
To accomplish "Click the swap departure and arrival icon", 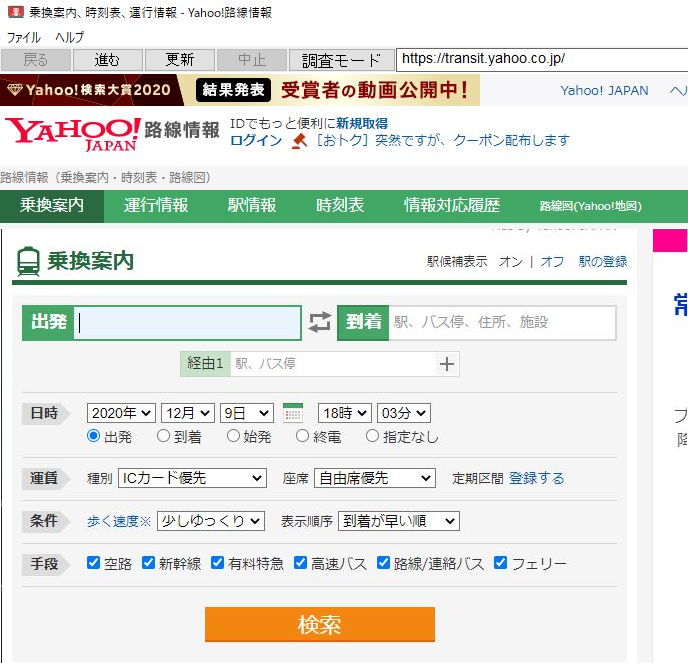I will coord(319,322).
